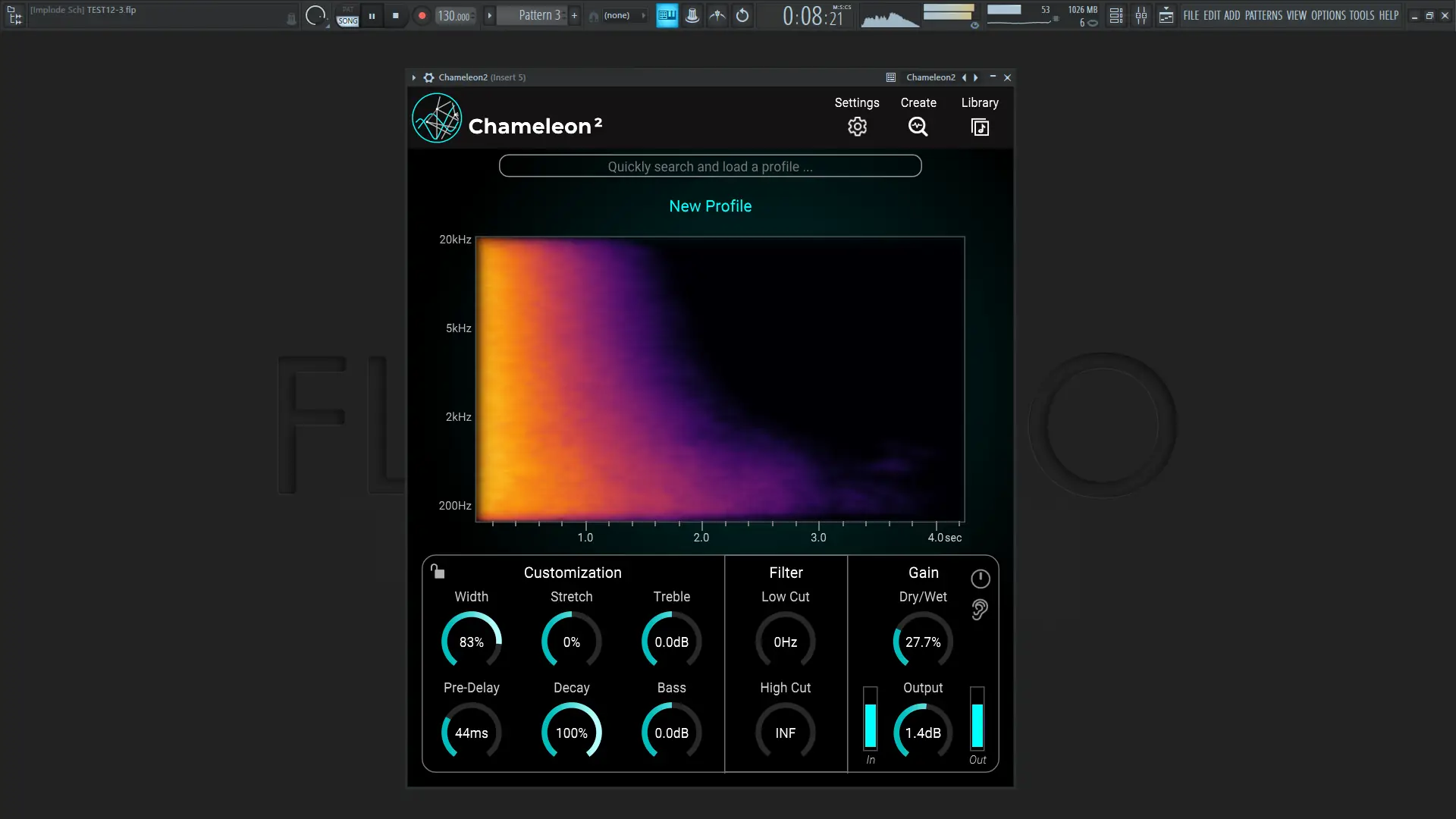Click the ear listen icon
Screen dimensions: 1456x819
click(x=980, y=610)
